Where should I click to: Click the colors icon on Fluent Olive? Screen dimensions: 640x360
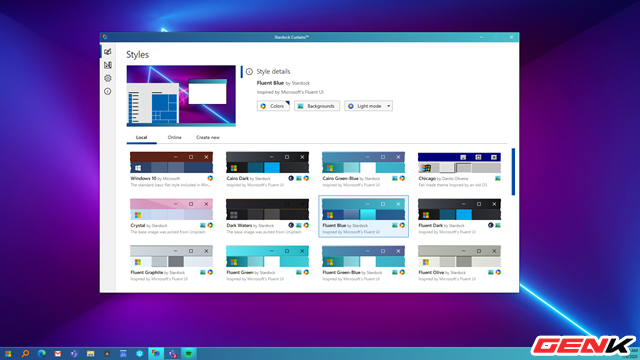tap(498, 272)
